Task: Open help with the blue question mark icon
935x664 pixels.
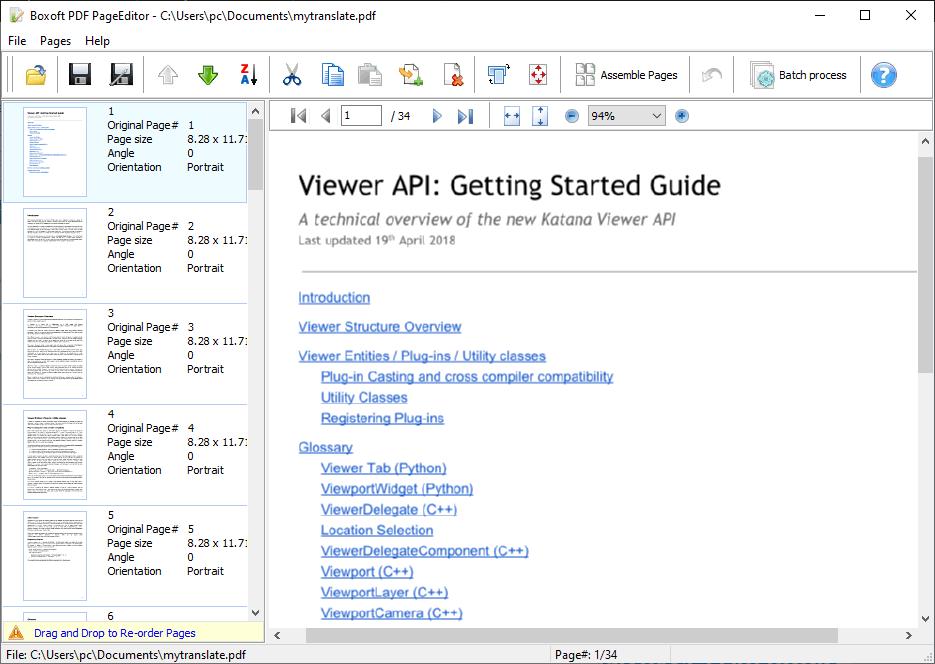Action: pyautogui.click(x=883, y=75)
